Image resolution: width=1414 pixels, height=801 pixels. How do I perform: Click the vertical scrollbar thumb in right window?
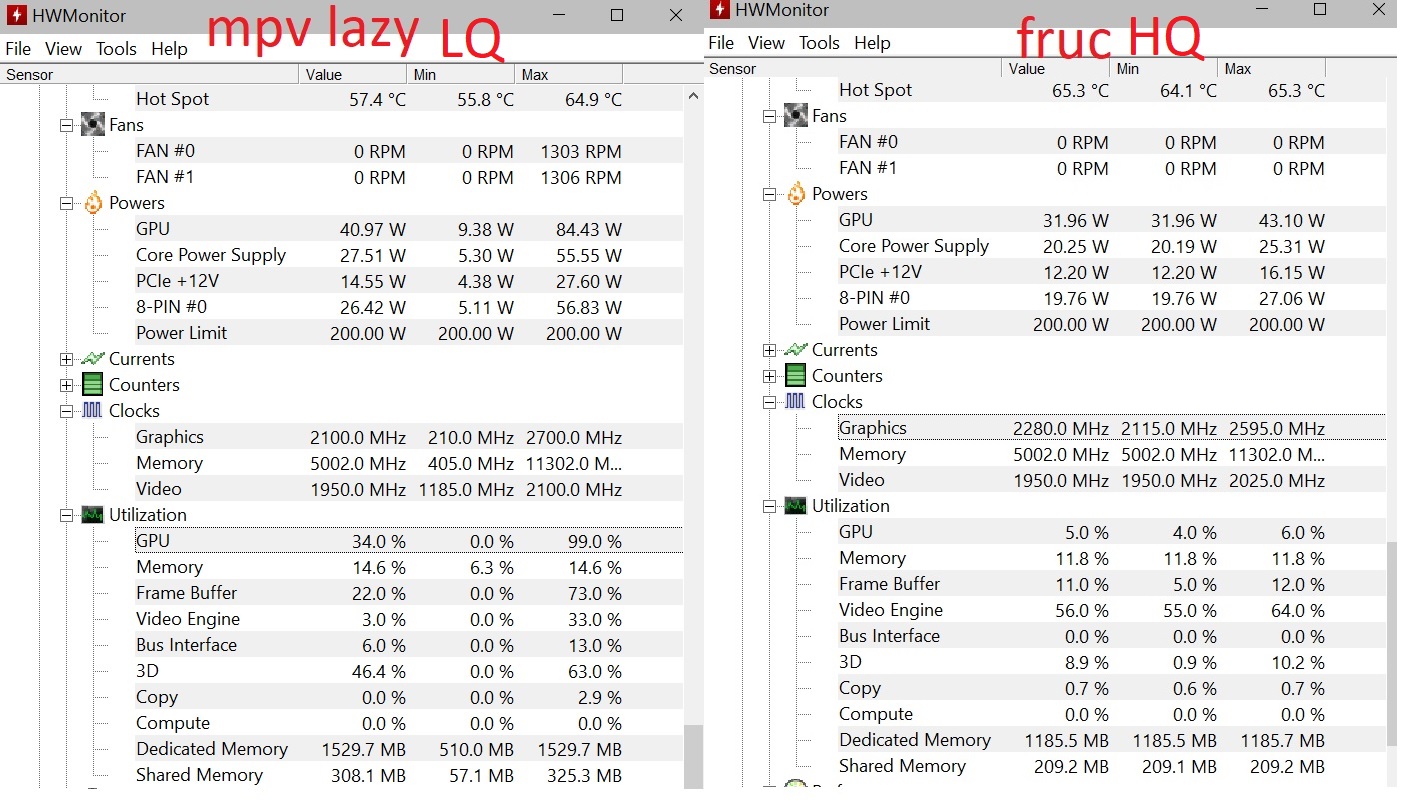click(x=1392, y=644)
